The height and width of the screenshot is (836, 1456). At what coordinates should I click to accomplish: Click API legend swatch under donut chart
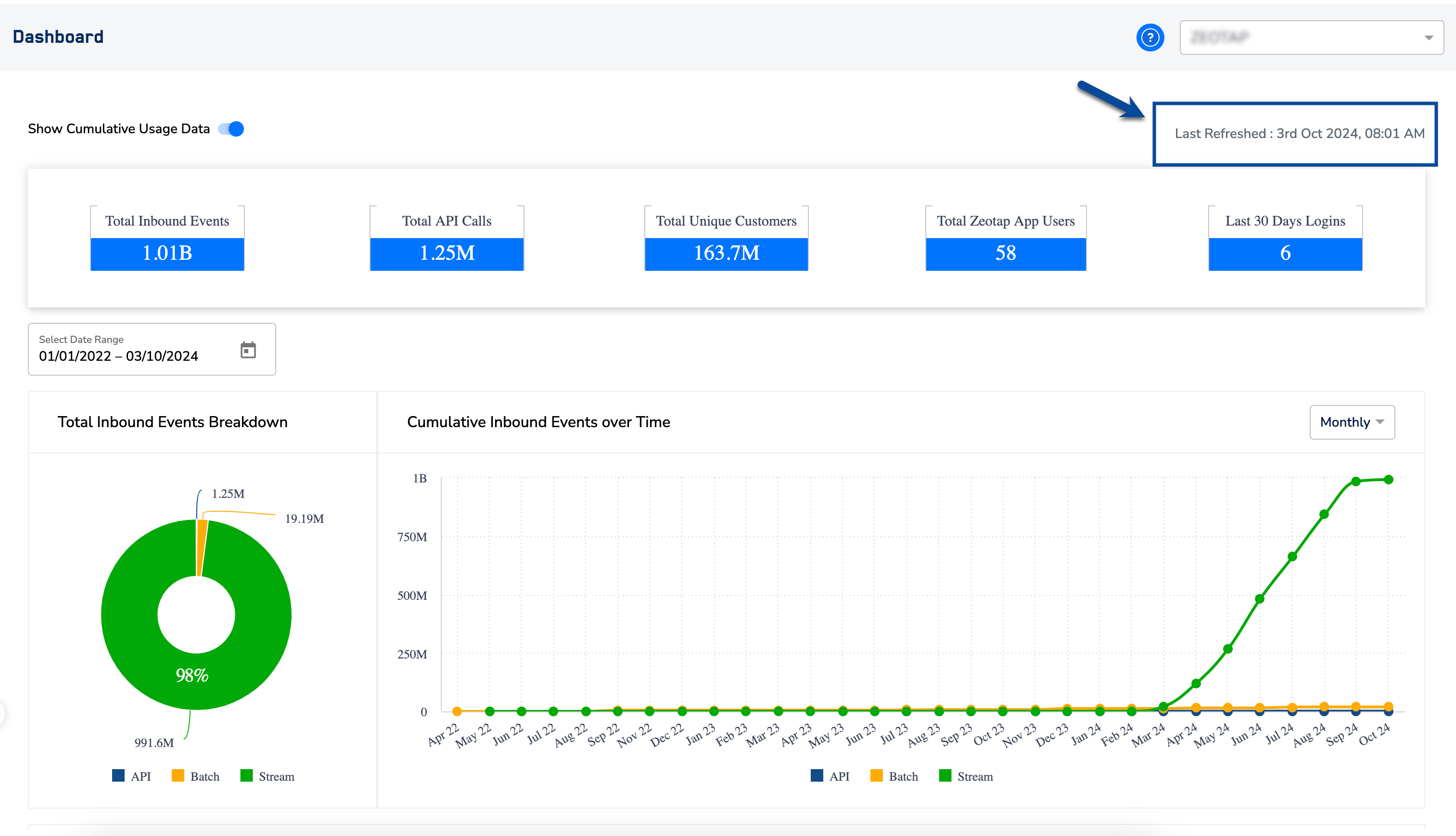click(118, 776)
